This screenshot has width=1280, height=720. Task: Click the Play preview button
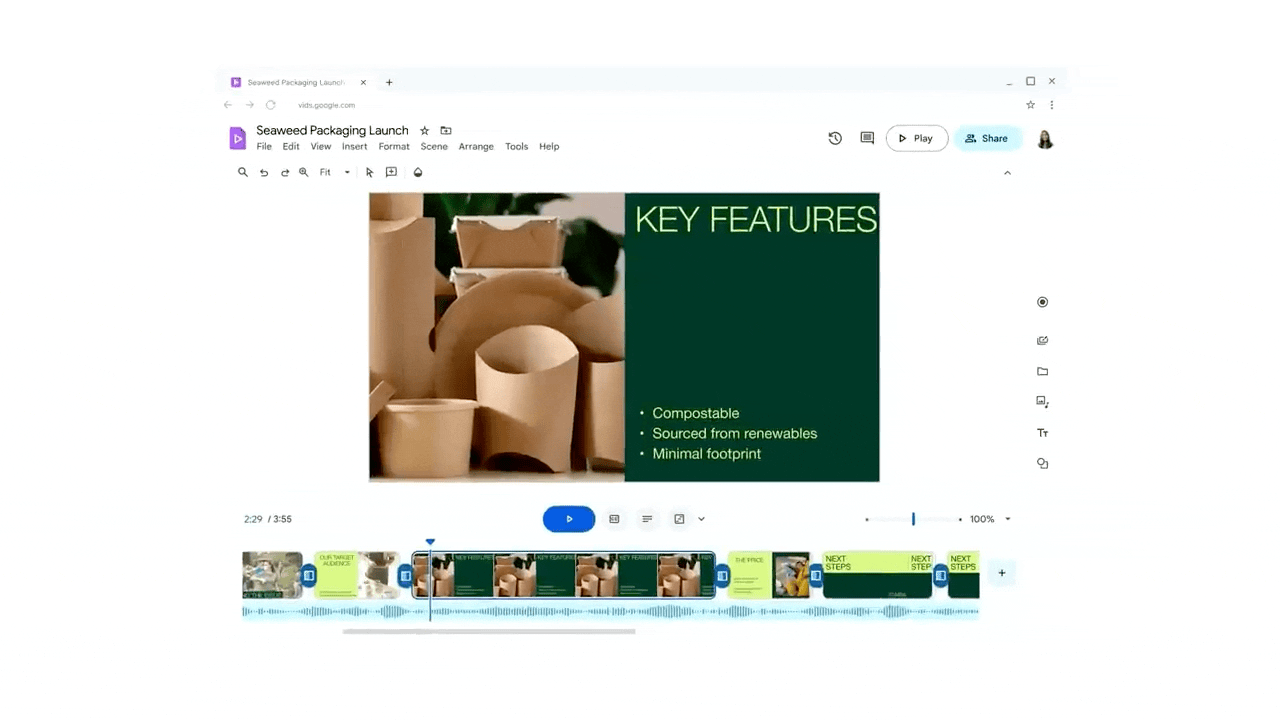tap(917, 139)
